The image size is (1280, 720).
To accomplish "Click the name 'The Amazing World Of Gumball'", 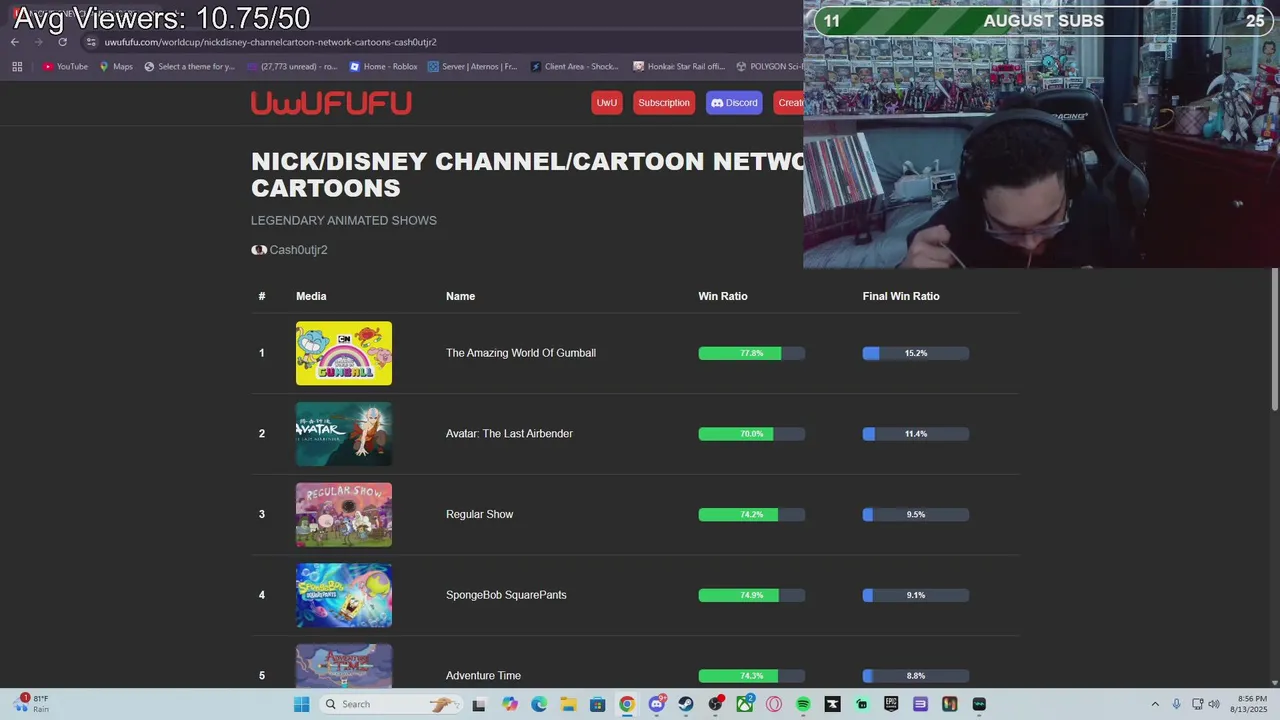I will (x=521, y=353).
